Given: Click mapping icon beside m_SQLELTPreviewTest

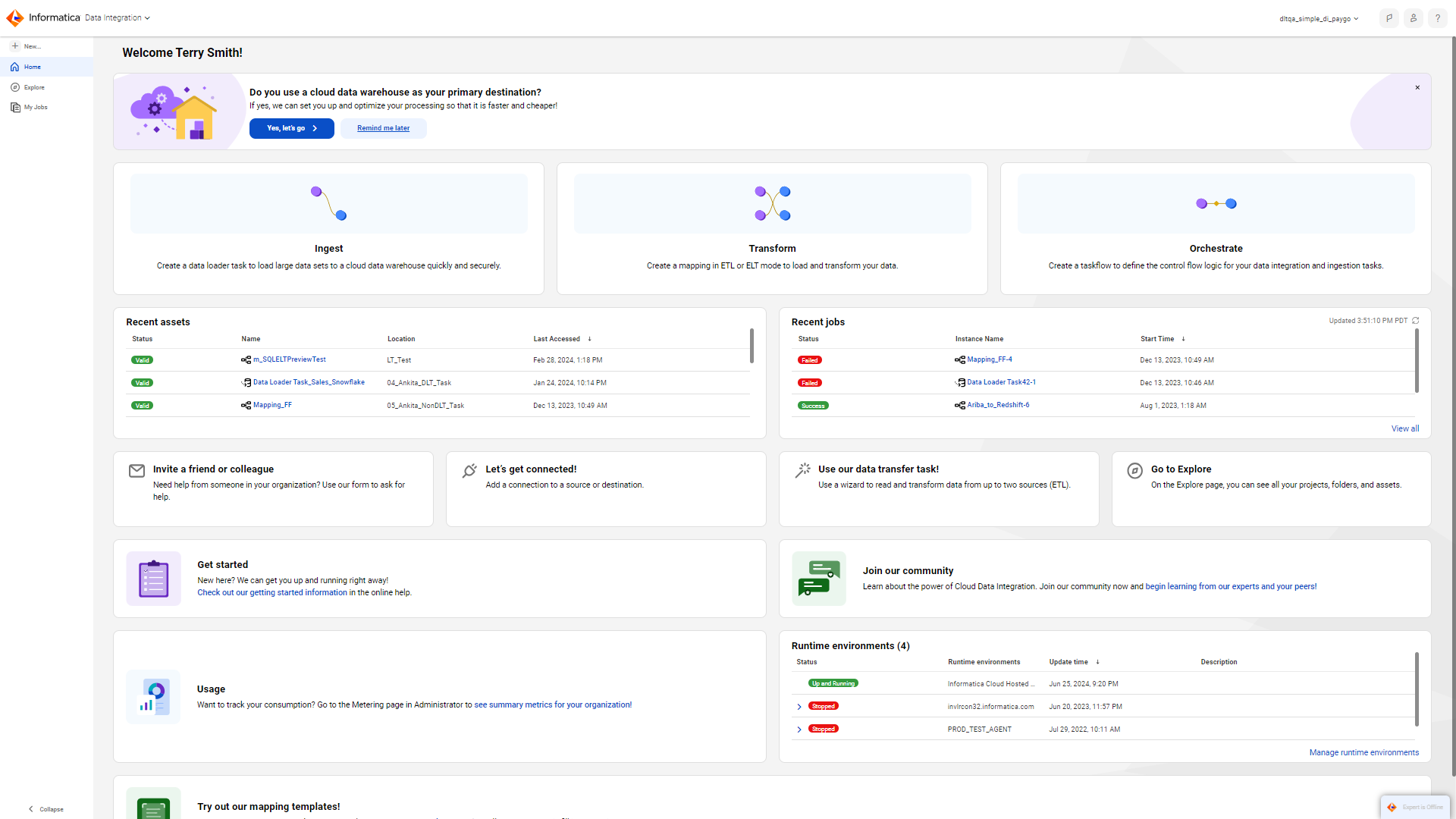Looking at the screenshot, I should 246,360.
